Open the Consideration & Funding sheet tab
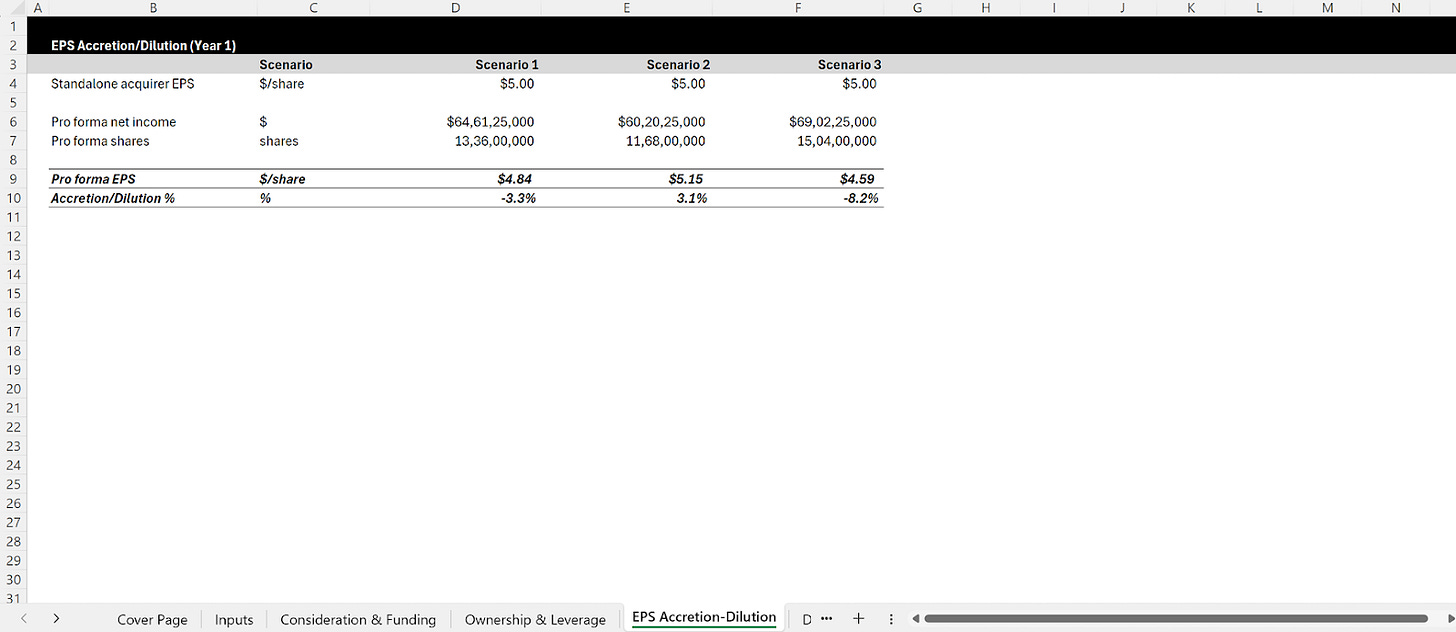 click(x=358, y=619)
